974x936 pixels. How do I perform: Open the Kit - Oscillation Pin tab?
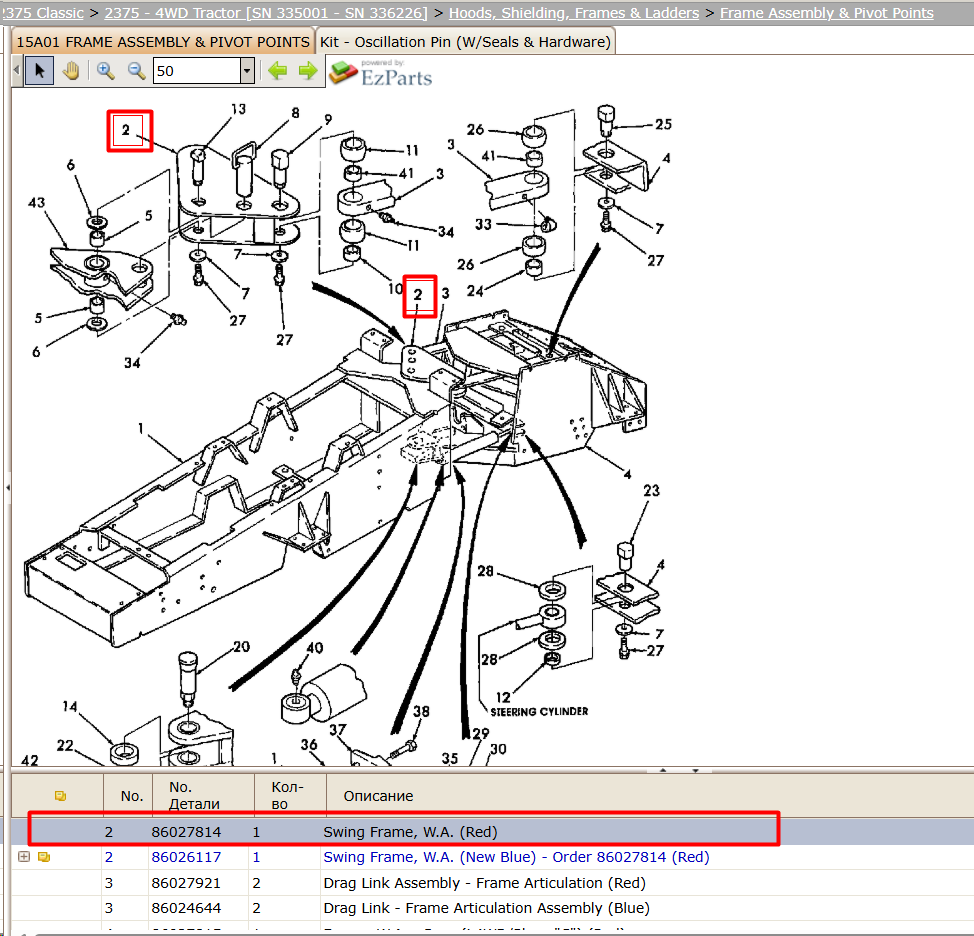click(x=465, y=42)
